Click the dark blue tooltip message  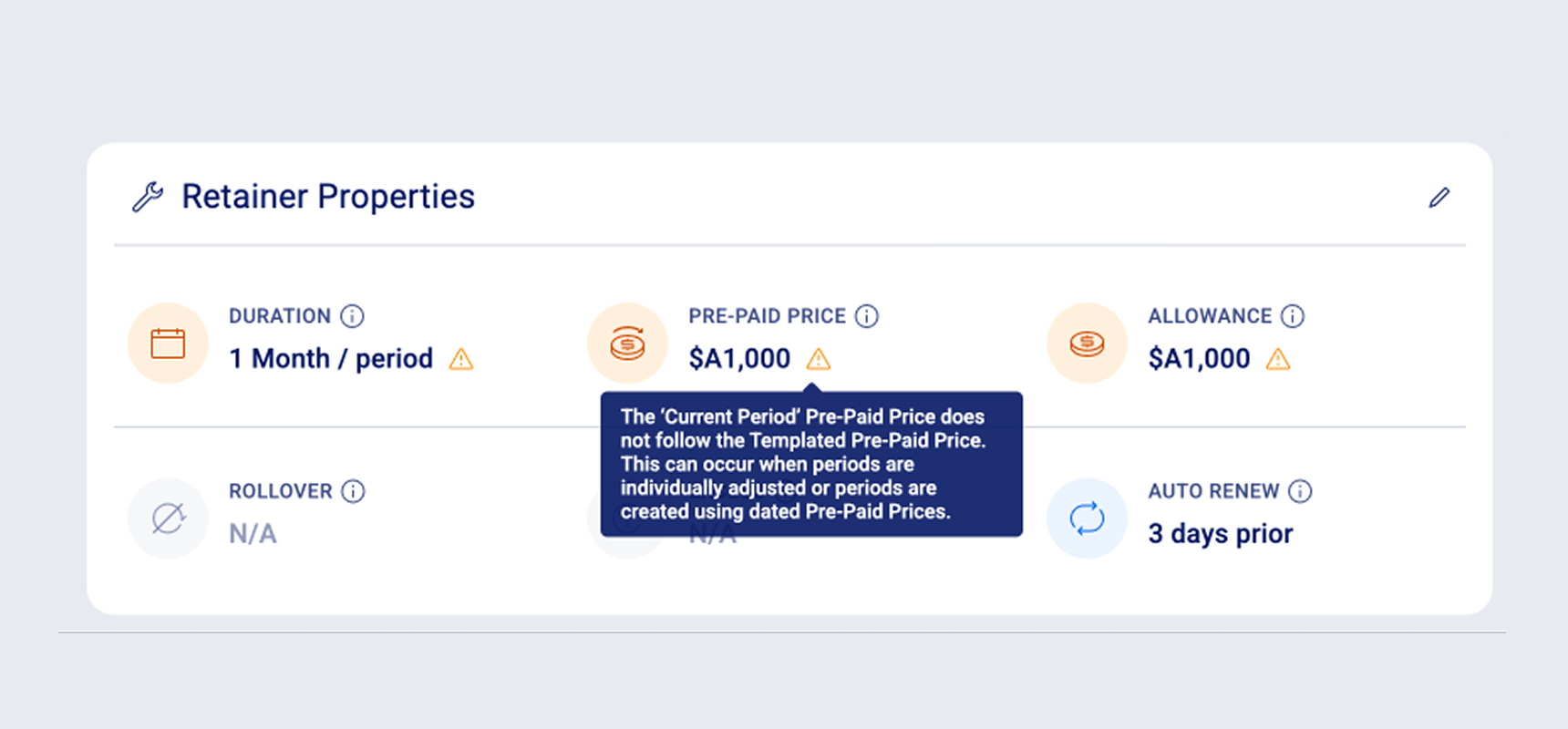[811, 464]
